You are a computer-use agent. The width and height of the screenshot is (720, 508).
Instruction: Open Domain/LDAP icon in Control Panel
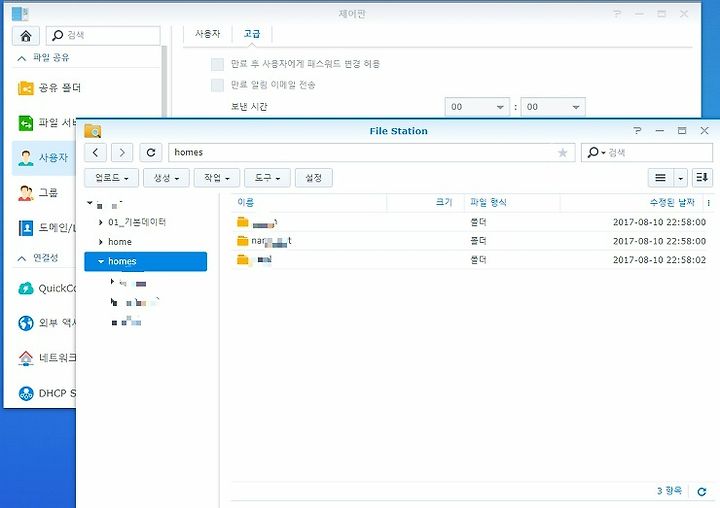click(x=26, y=227)
